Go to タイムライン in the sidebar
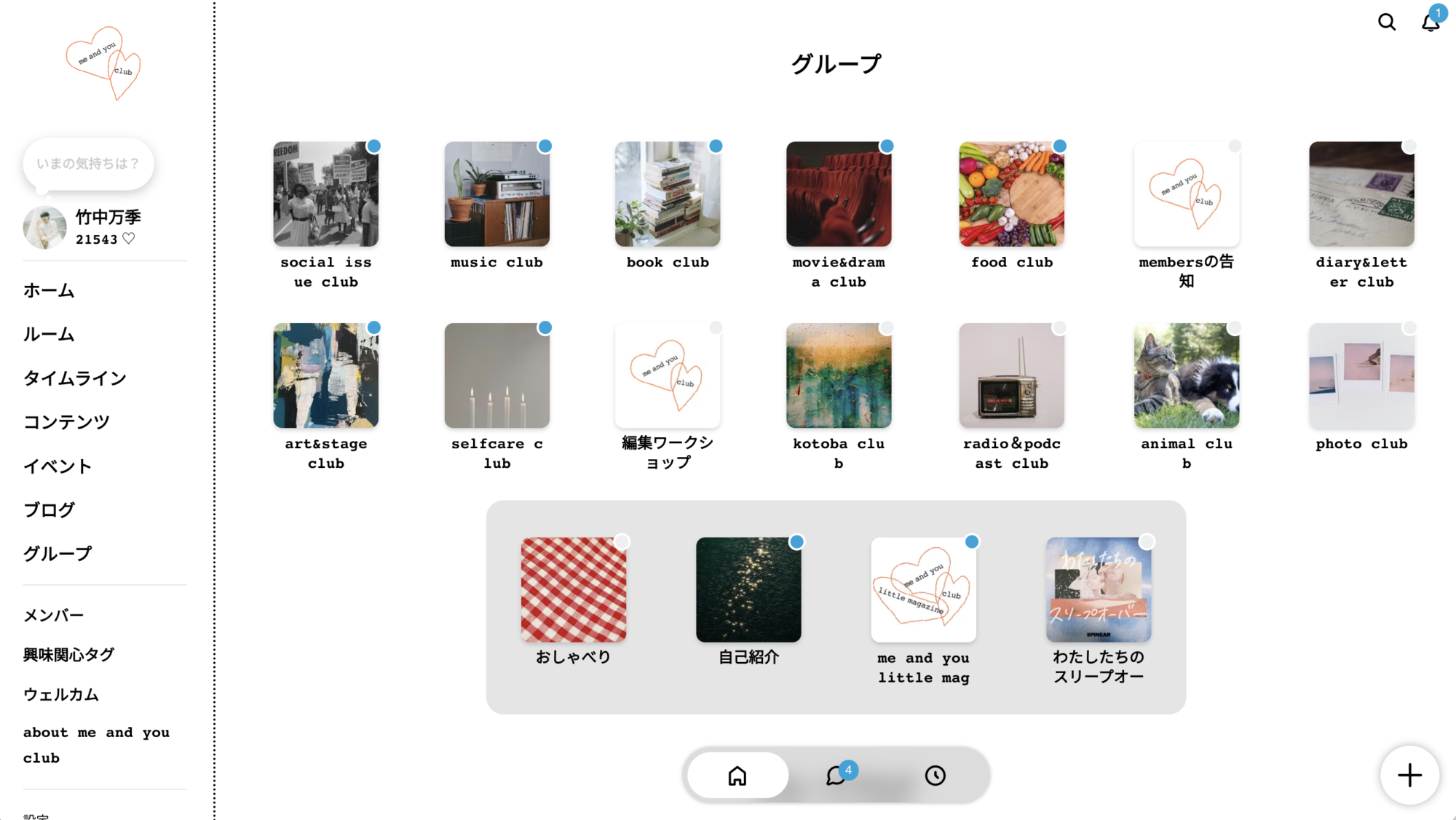This screenshot has width=1456, height=820. tap(74, 378)
